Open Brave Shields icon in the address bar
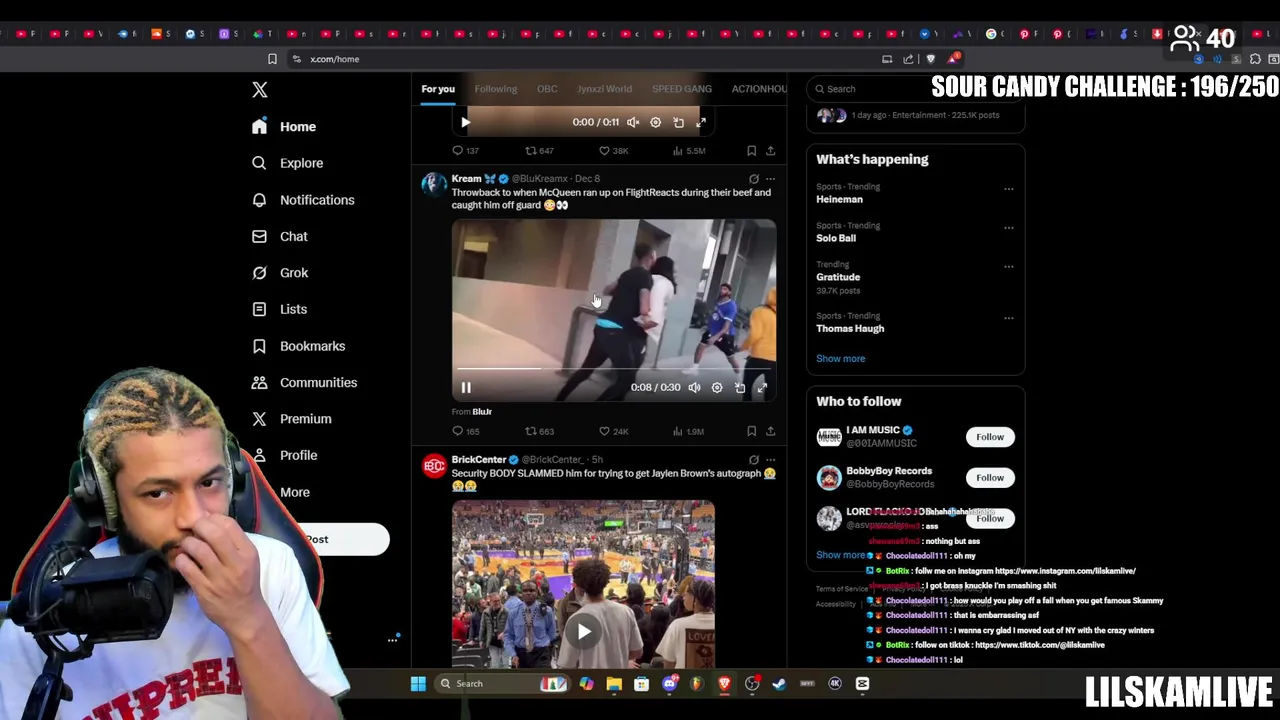Screen dimensions: 1280x720 point(930,59)
